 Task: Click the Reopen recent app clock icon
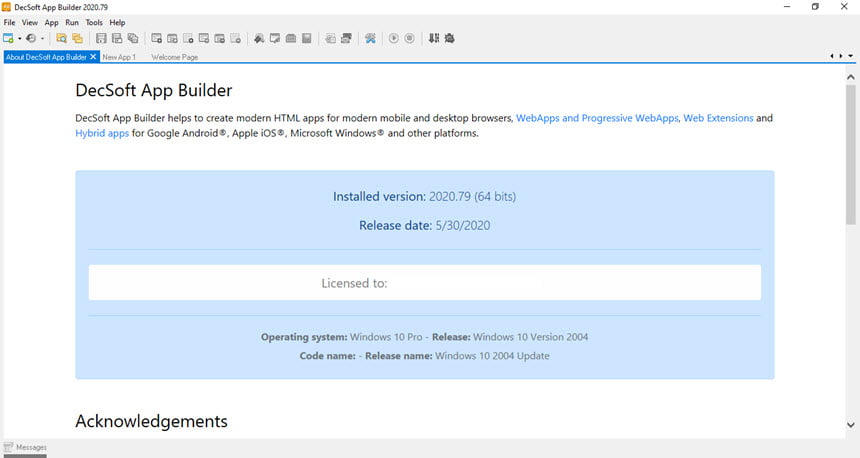[31, 38]
